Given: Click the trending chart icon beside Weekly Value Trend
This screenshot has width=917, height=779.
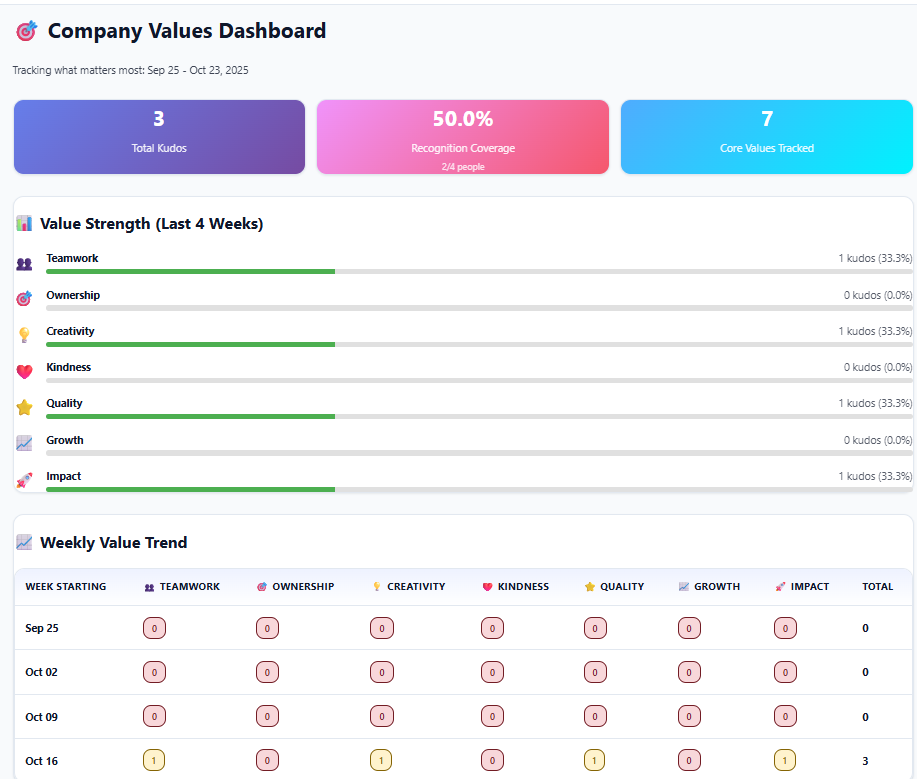Looking at the screenshot, I should pos(24,542).
